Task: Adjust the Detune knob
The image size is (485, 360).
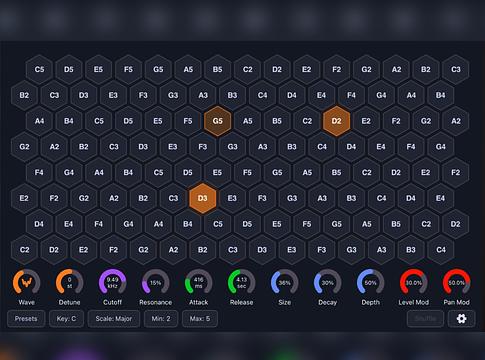Action: 69,283
